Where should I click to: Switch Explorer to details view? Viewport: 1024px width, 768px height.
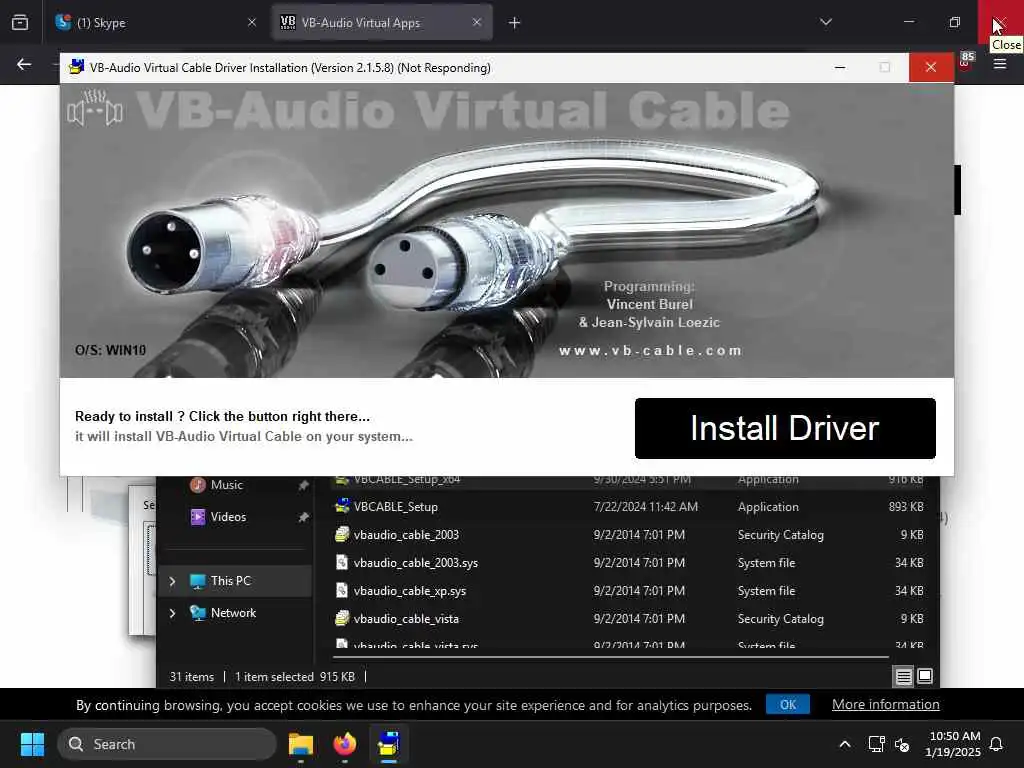(903, 677)
